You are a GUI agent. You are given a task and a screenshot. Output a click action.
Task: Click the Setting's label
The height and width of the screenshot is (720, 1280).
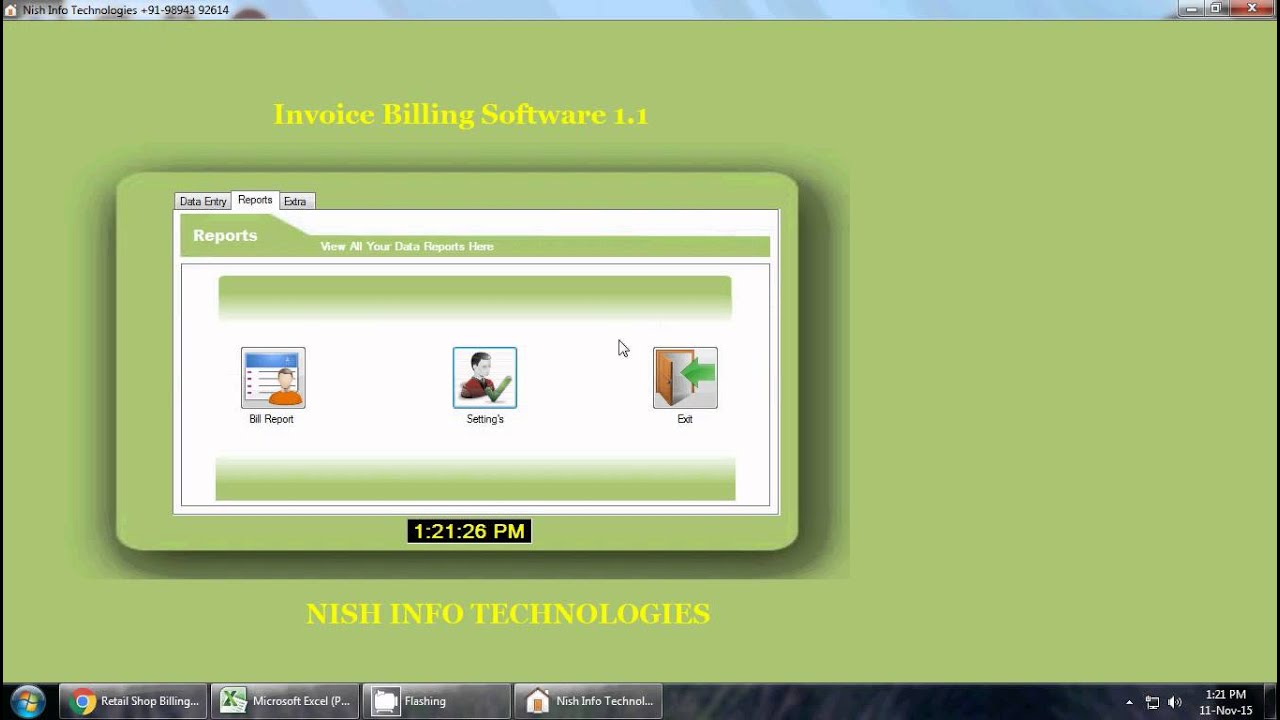[485, 419]
